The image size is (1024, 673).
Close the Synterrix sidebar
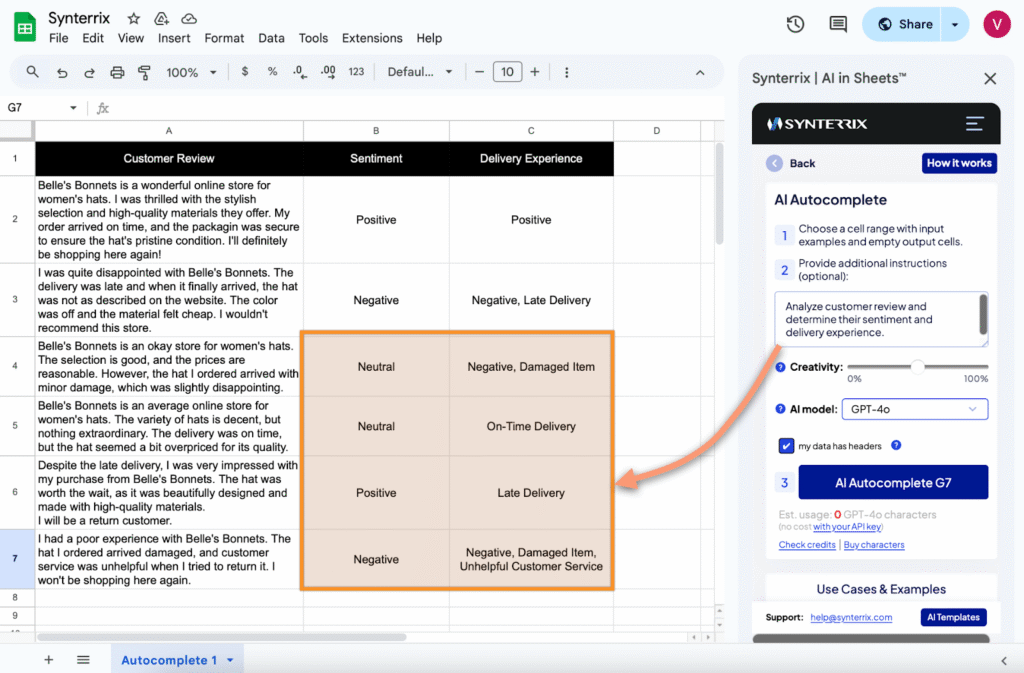990,79
